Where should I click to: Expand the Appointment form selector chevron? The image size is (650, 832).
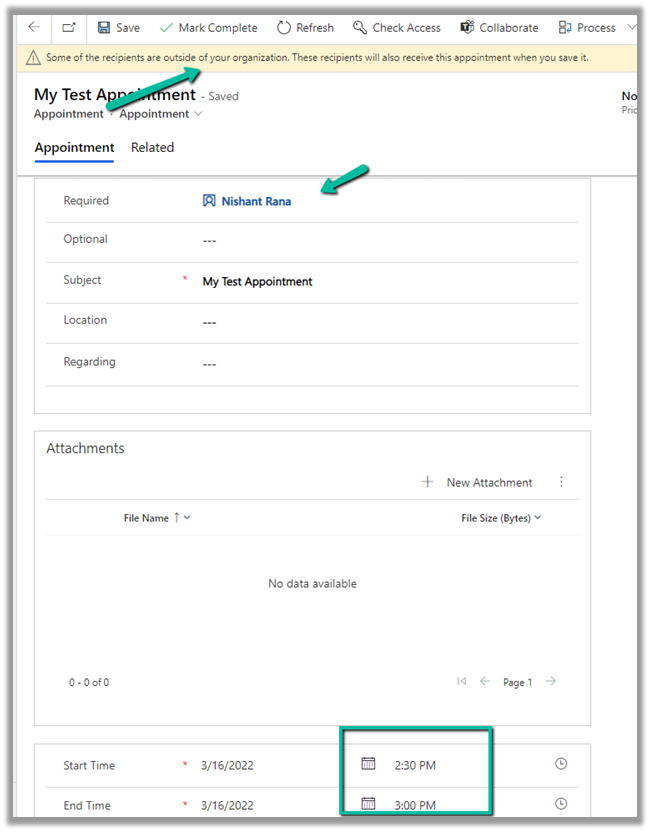coord(198,114)
